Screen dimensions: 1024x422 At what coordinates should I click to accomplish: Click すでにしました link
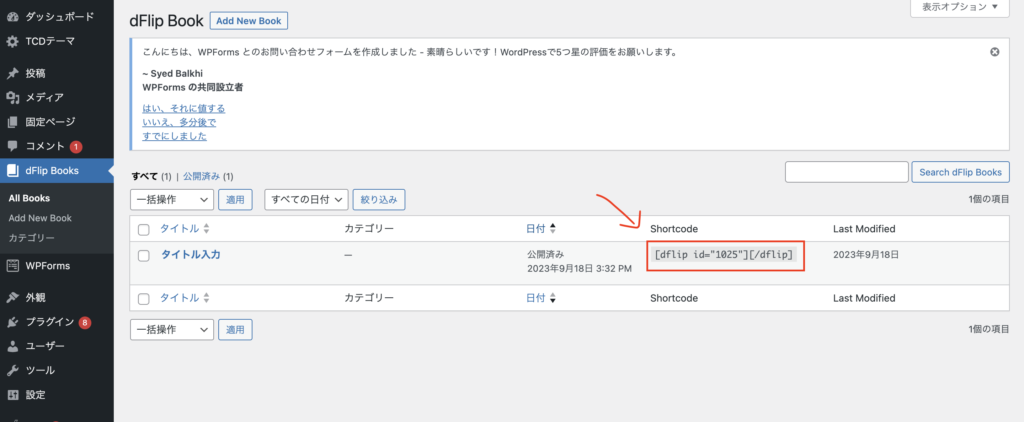[174, 137]
